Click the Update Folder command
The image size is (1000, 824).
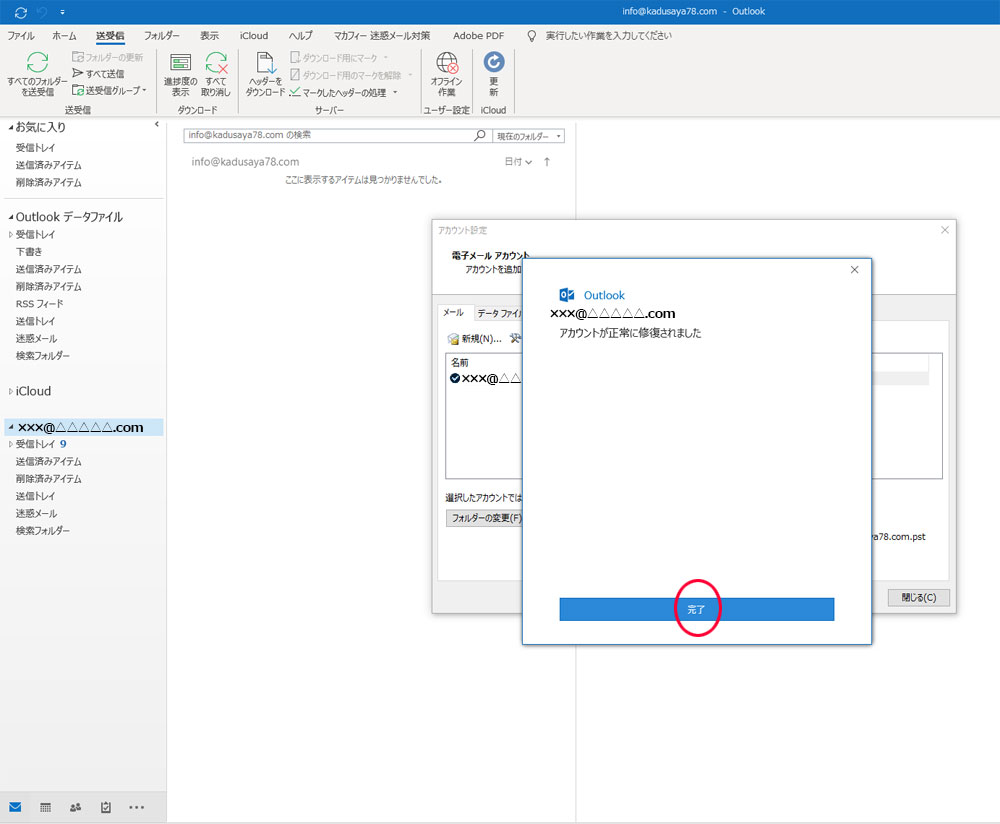tap(108, 57)
